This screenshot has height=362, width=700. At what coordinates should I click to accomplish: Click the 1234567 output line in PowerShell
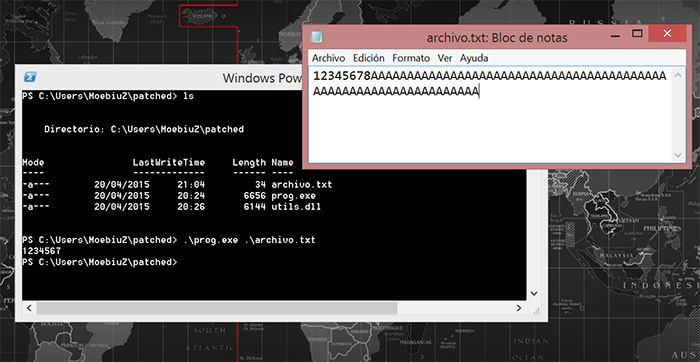(x=41, y=251)
